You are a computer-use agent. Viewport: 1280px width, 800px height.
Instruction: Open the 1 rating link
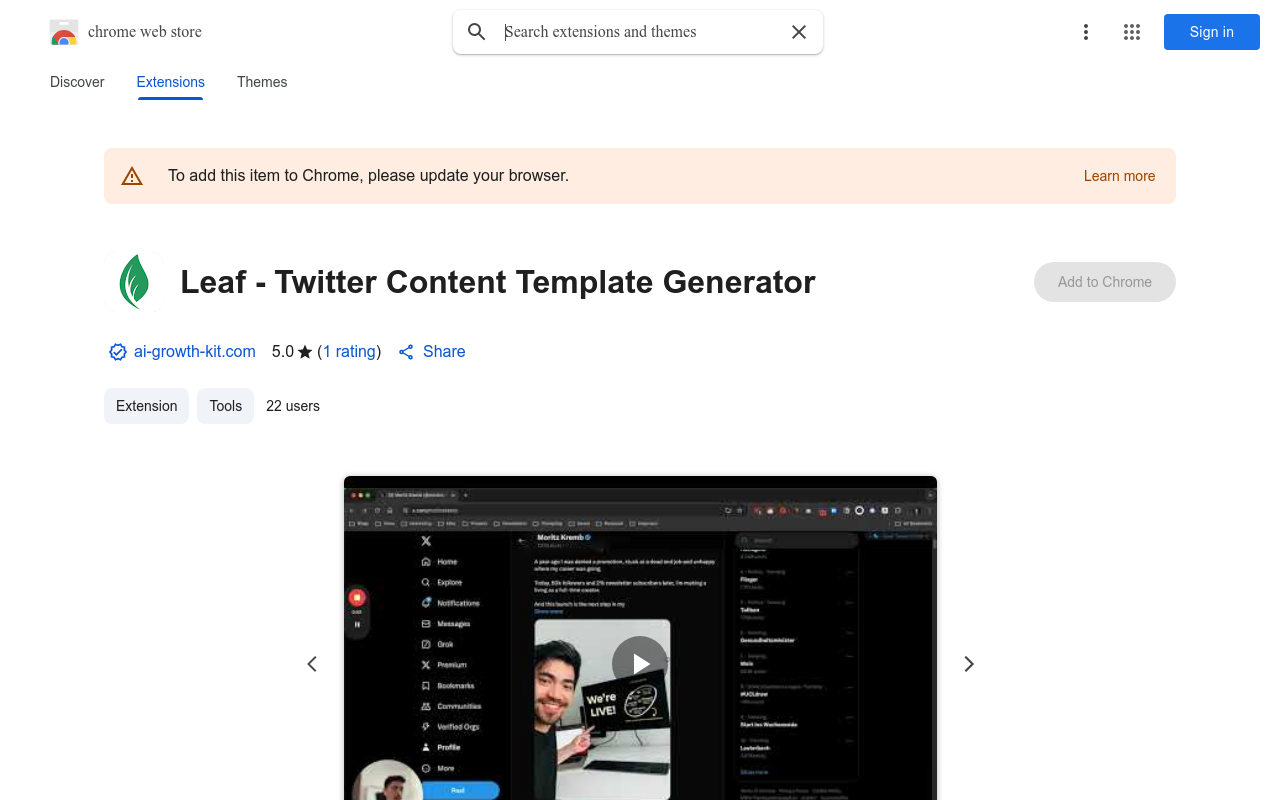point(349,352)
